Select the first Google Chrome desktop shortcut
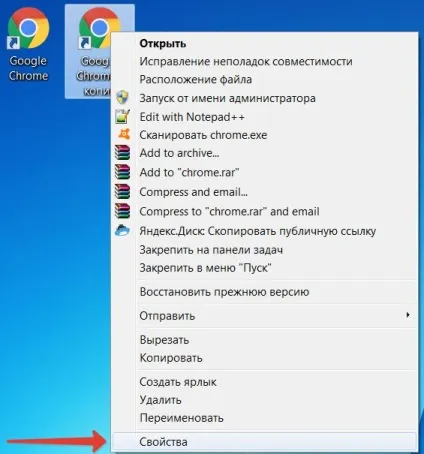Image resolution: width=424 pixels, height=454 pixels. coord(28,44)
